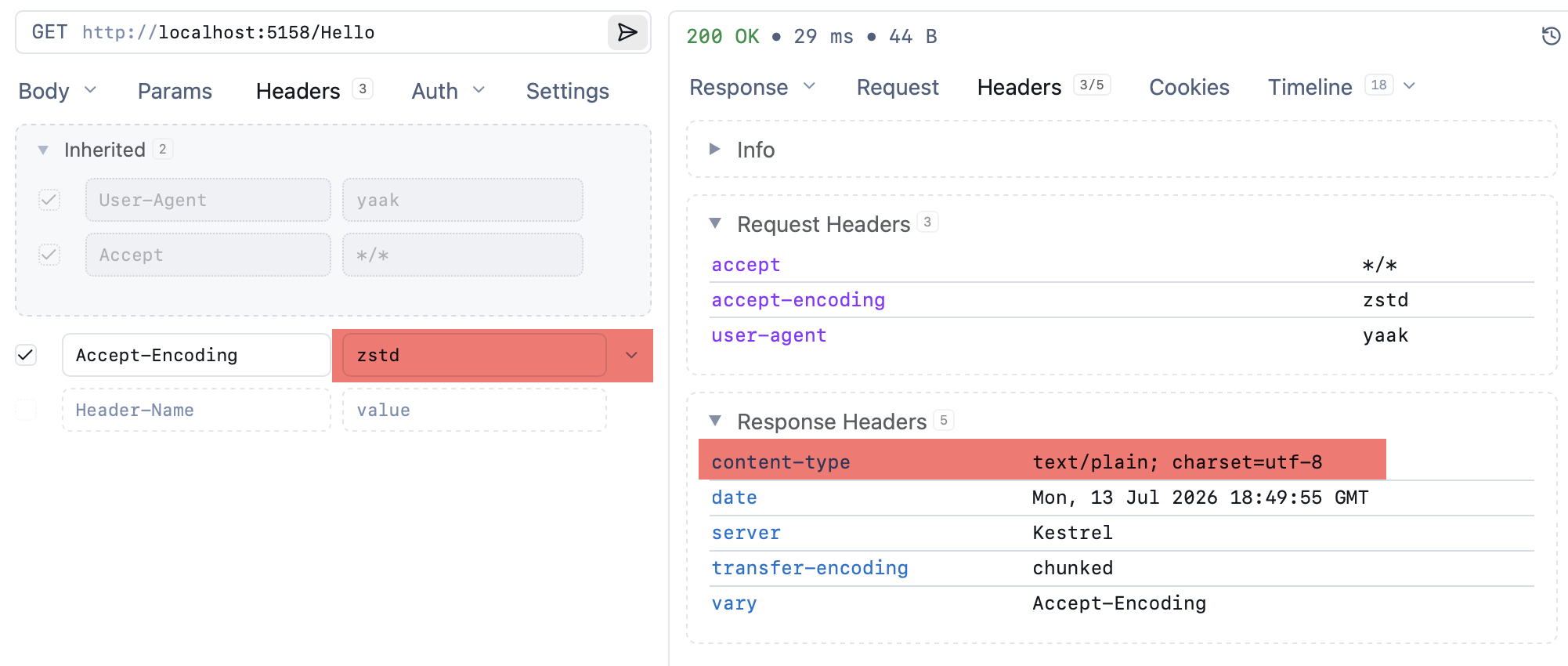Click the GET method button
Screen dimensions: 1568x666
[x=49, y=32]
